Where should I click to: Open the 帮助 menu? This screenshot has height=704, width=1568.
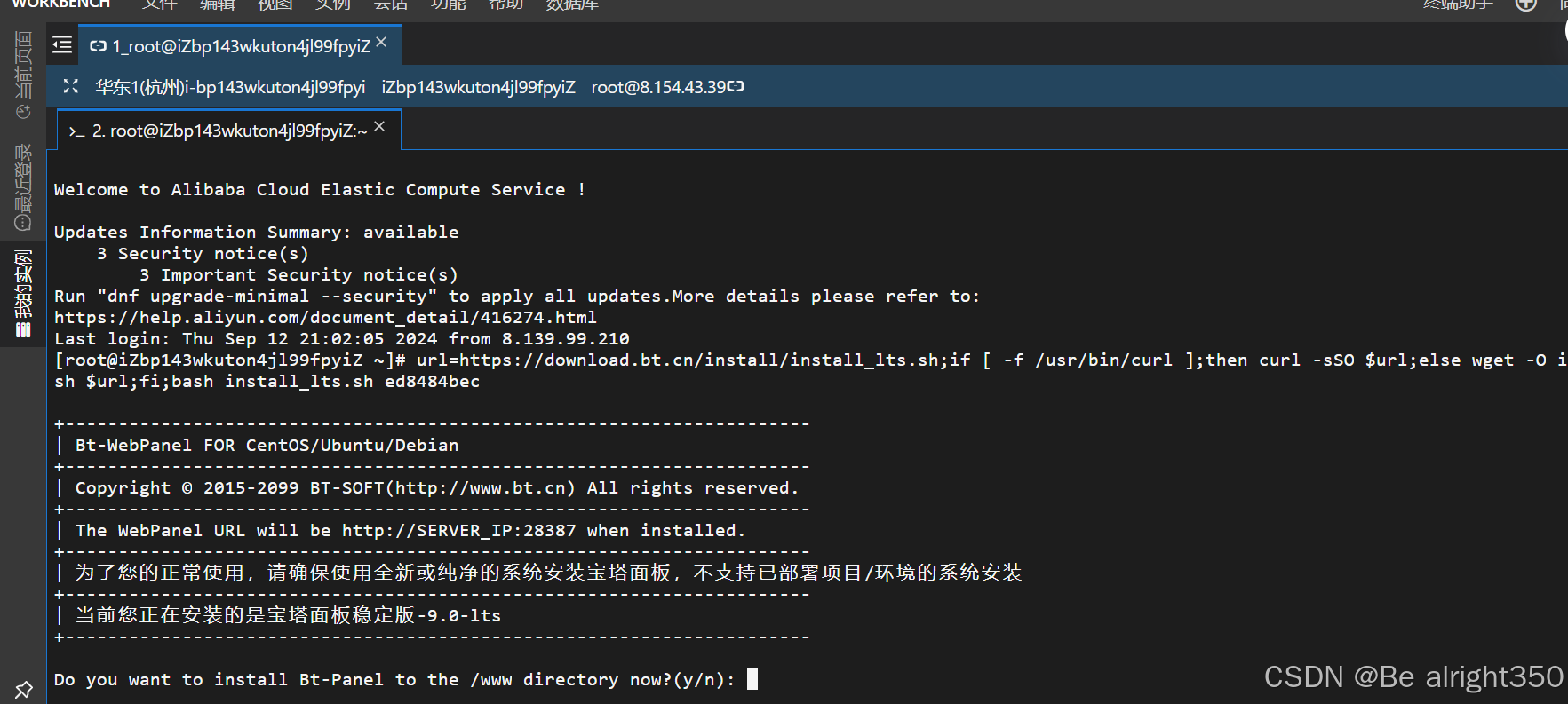point(505,4)
